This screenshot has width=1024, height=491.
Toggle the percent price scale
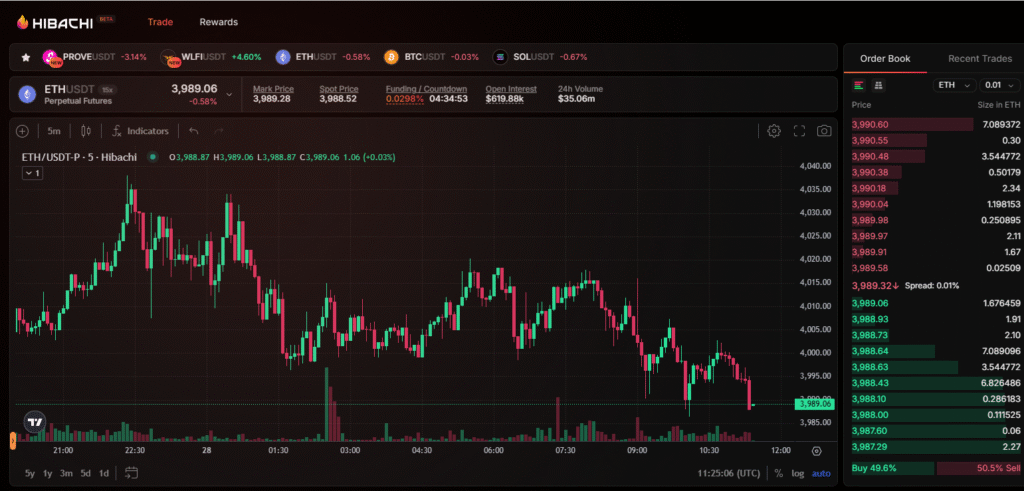point(778,473)
